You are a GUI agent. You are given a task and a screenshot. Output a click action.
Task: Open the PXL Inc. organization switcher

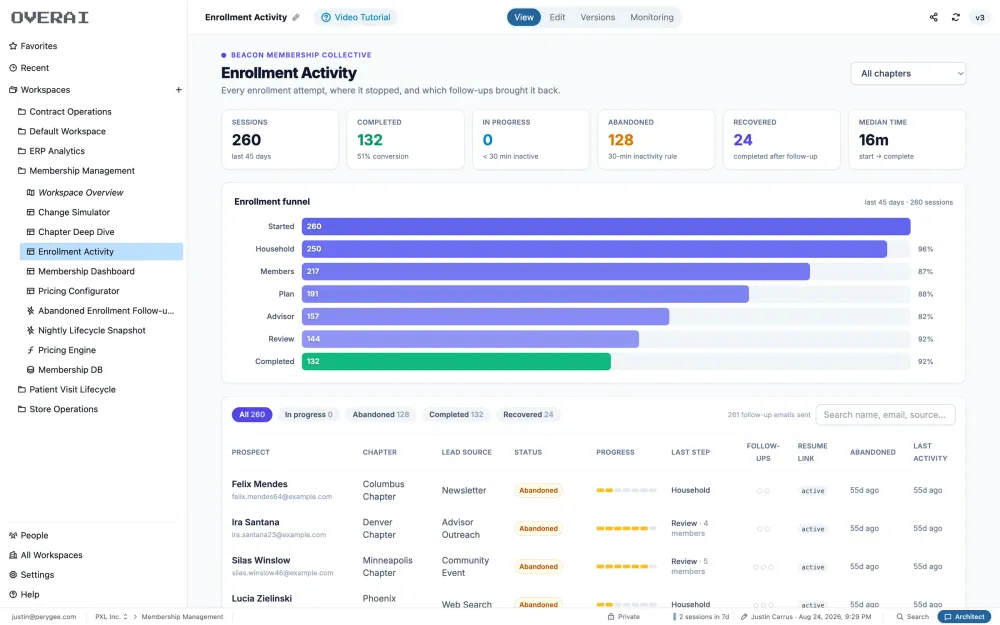point(111,617)
